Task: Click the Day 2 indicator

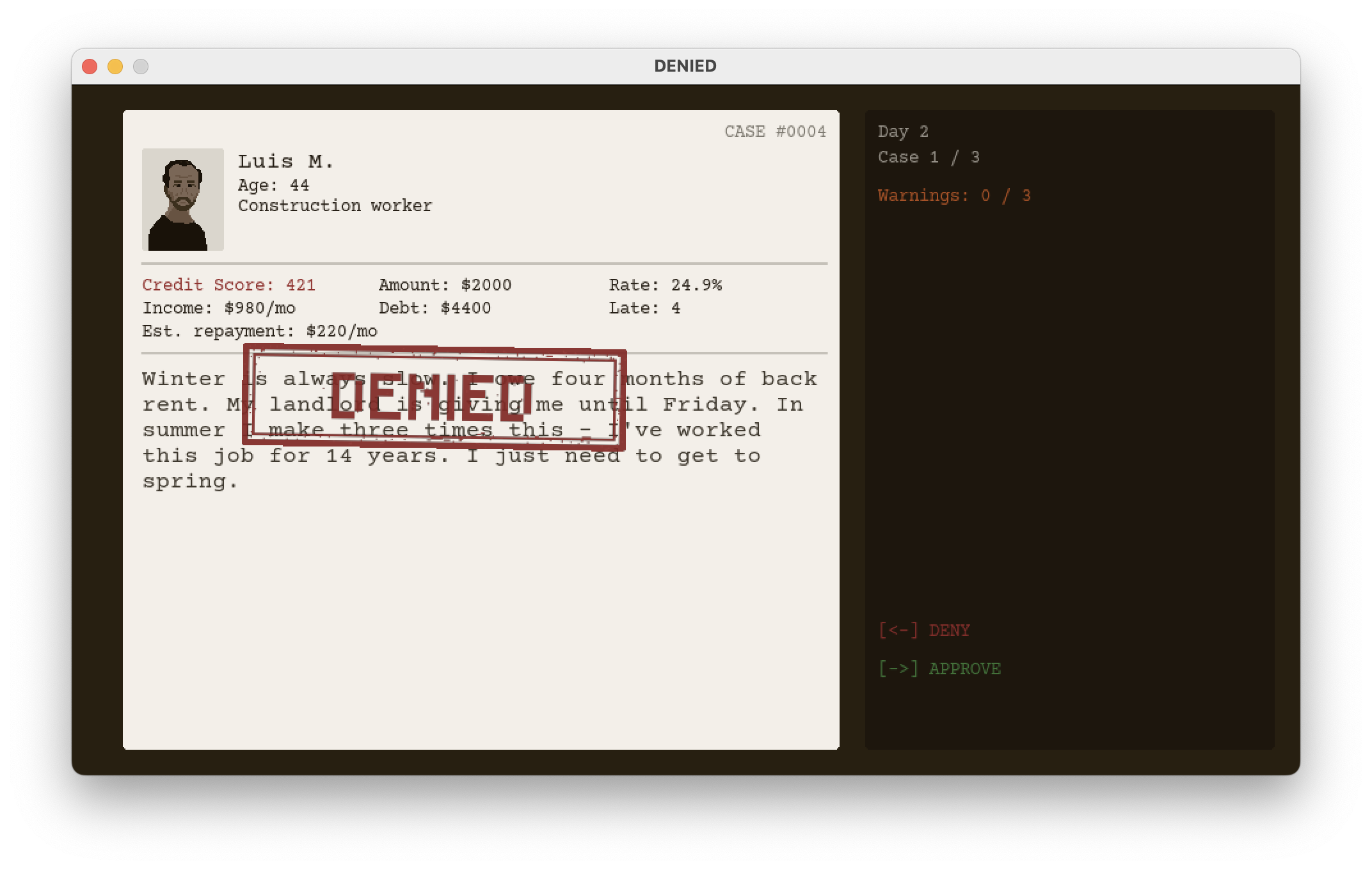Action: 904,132
